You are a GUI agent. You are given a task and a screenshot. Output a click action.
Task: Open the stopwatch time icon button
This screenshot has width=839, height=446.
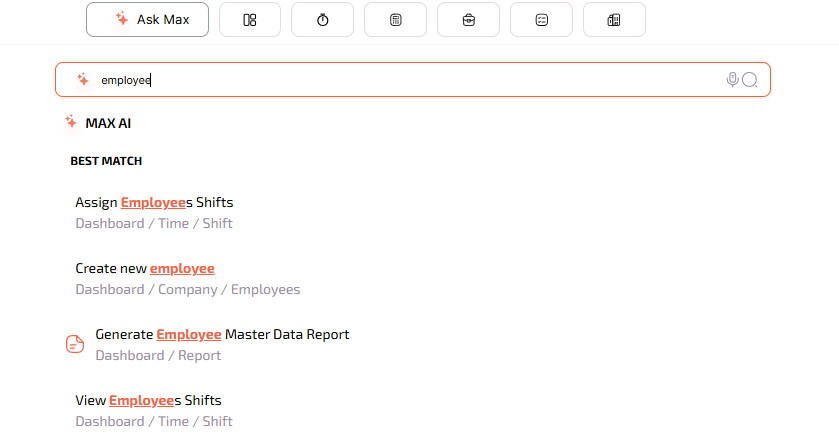point(322,19)
